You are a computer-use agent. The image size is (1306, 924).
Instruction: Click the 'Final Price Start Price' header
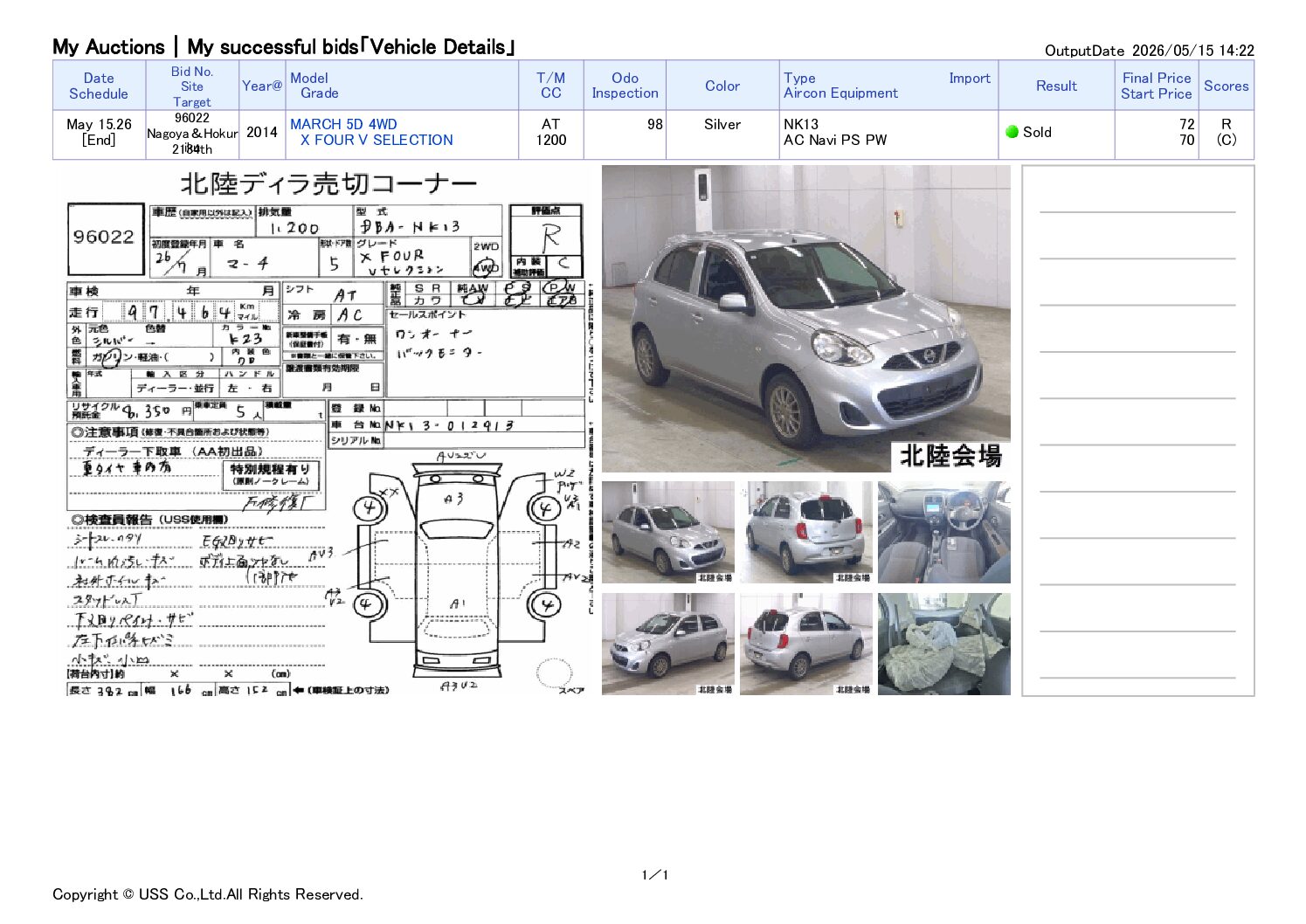click(x=1157, y=86)
